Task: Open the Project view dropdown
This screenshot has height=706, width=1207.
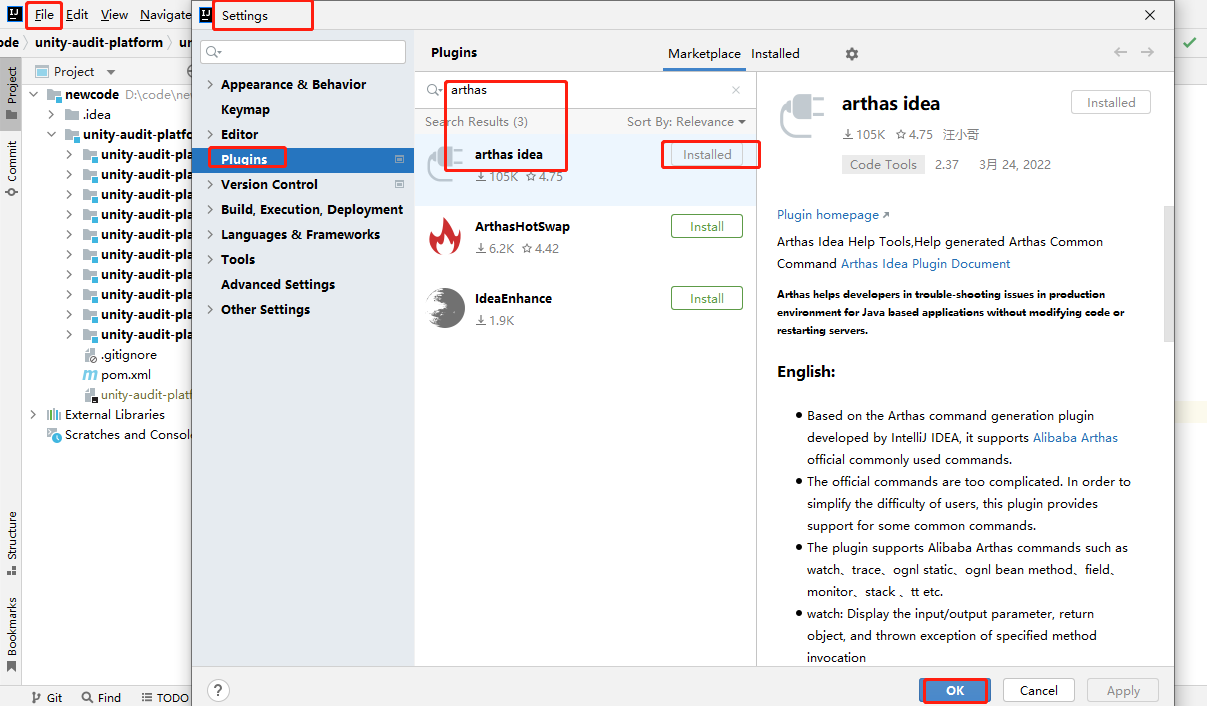Action: click(111, 72)
